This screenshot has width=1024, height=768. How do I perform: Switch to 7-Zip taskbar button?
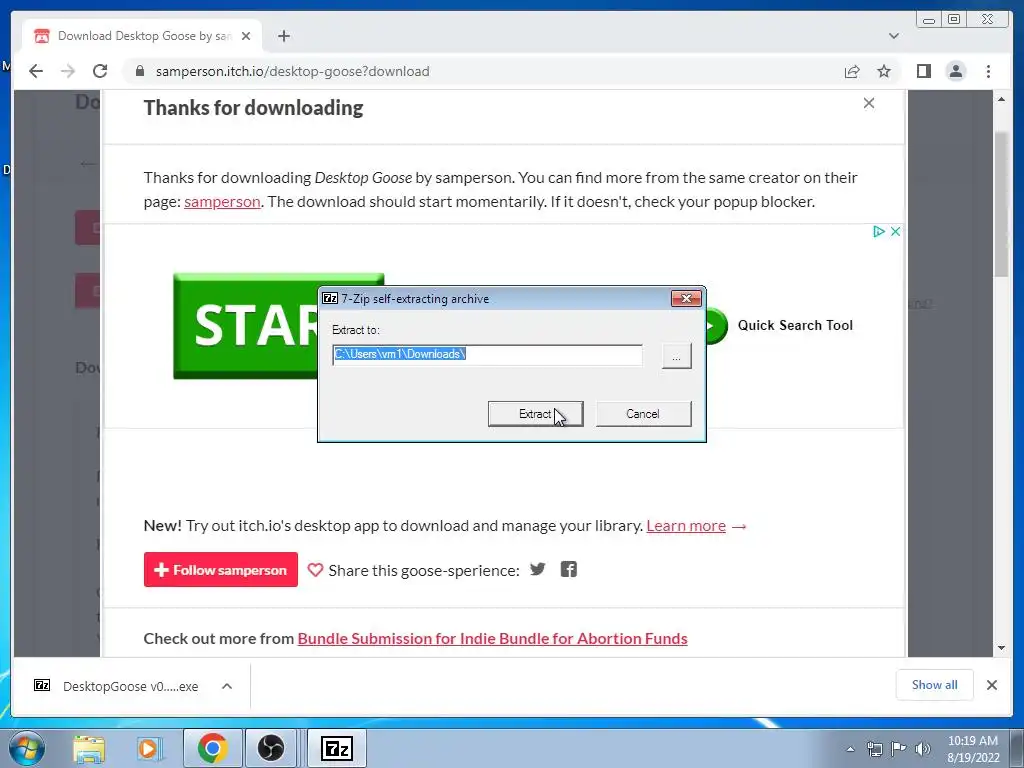[337, 748]
